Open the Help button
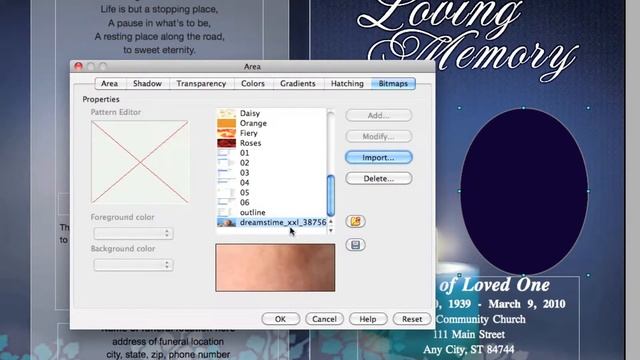640x360 pixels. pos(368,319)
